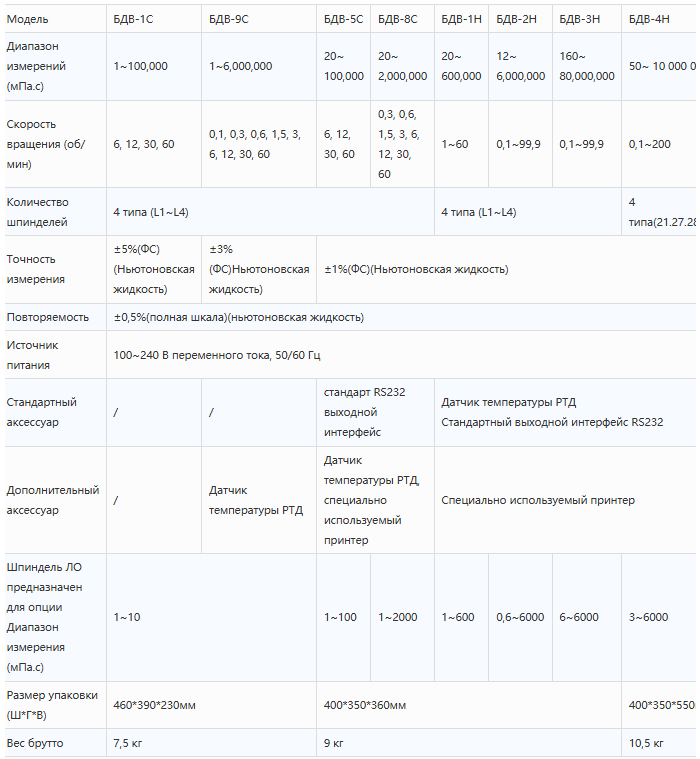Click the ±1%(ФС) accuracy cell

coord(506,270)
